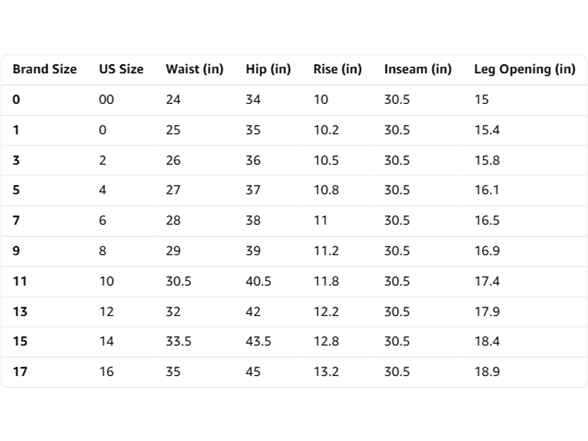This screenshot has width=588, height=441.
Task: Click the Inseam (in) column header
Action: [418, 69]
